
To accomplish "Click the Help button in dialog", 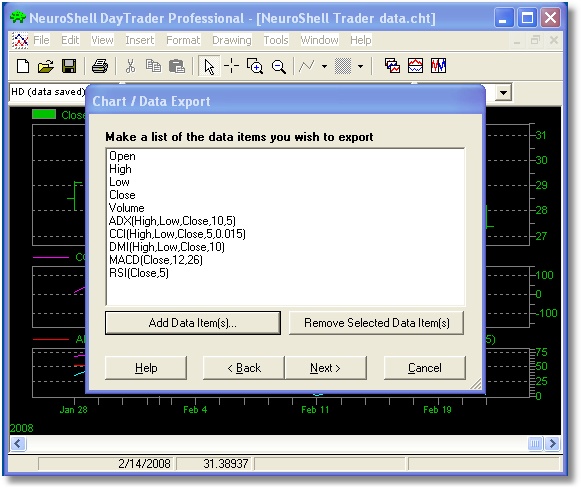I will point(146,368).
